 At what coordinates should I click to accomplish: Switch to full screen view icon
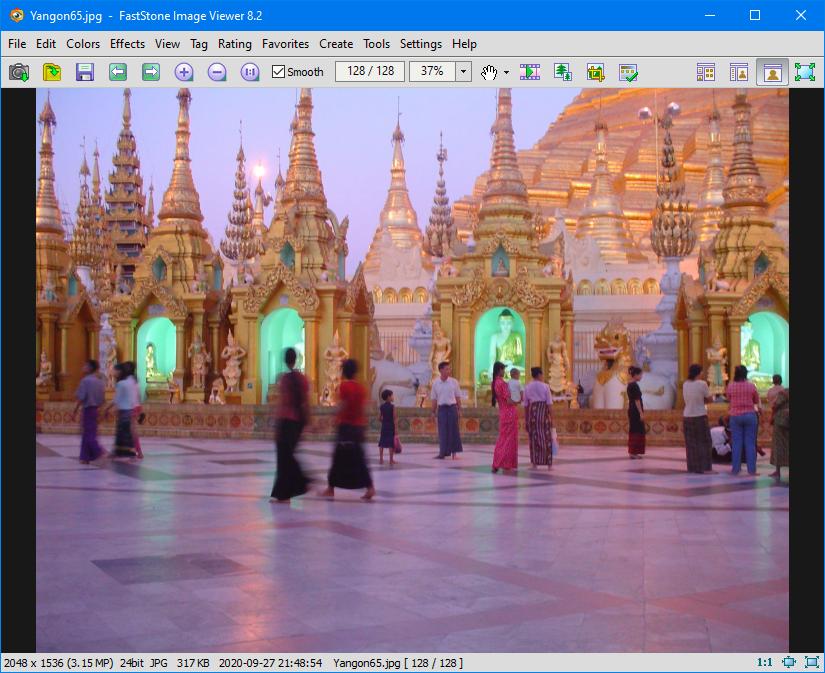point(805,72)
